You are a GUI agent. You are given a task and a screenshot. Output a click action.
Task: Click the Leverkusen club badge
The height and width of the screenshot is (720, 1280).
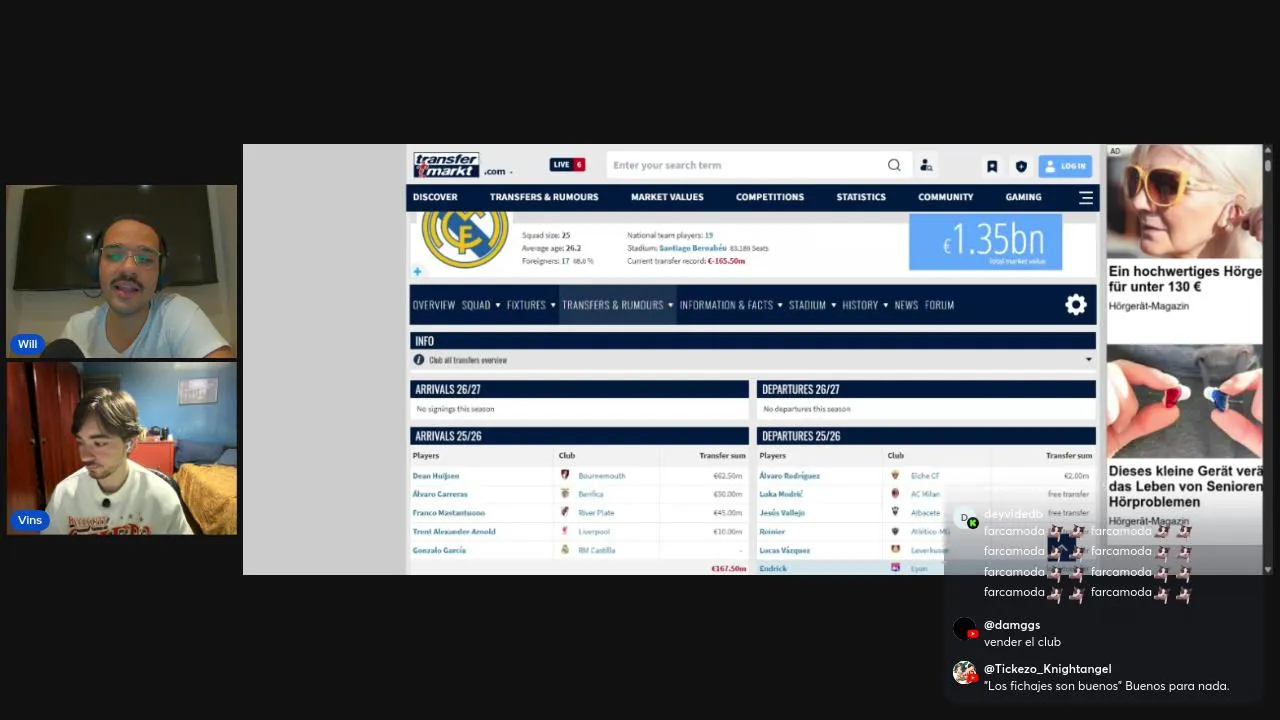tap(895, 550)
